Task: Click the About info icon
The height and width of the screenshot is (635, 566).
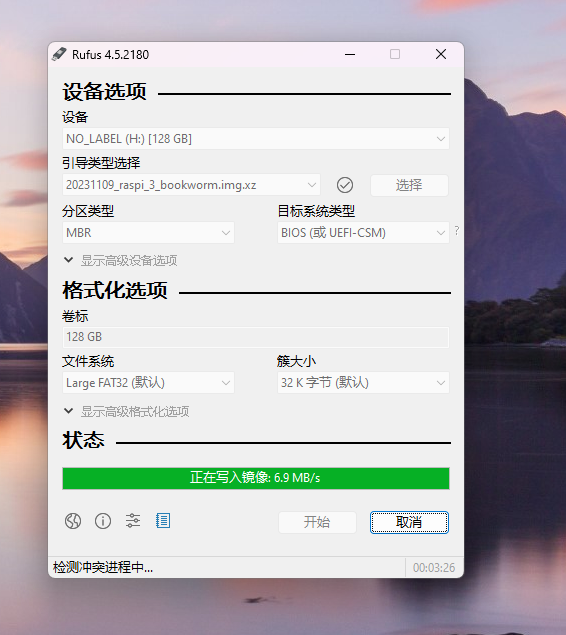Action: pyautogui.click(x=103, y=521)
